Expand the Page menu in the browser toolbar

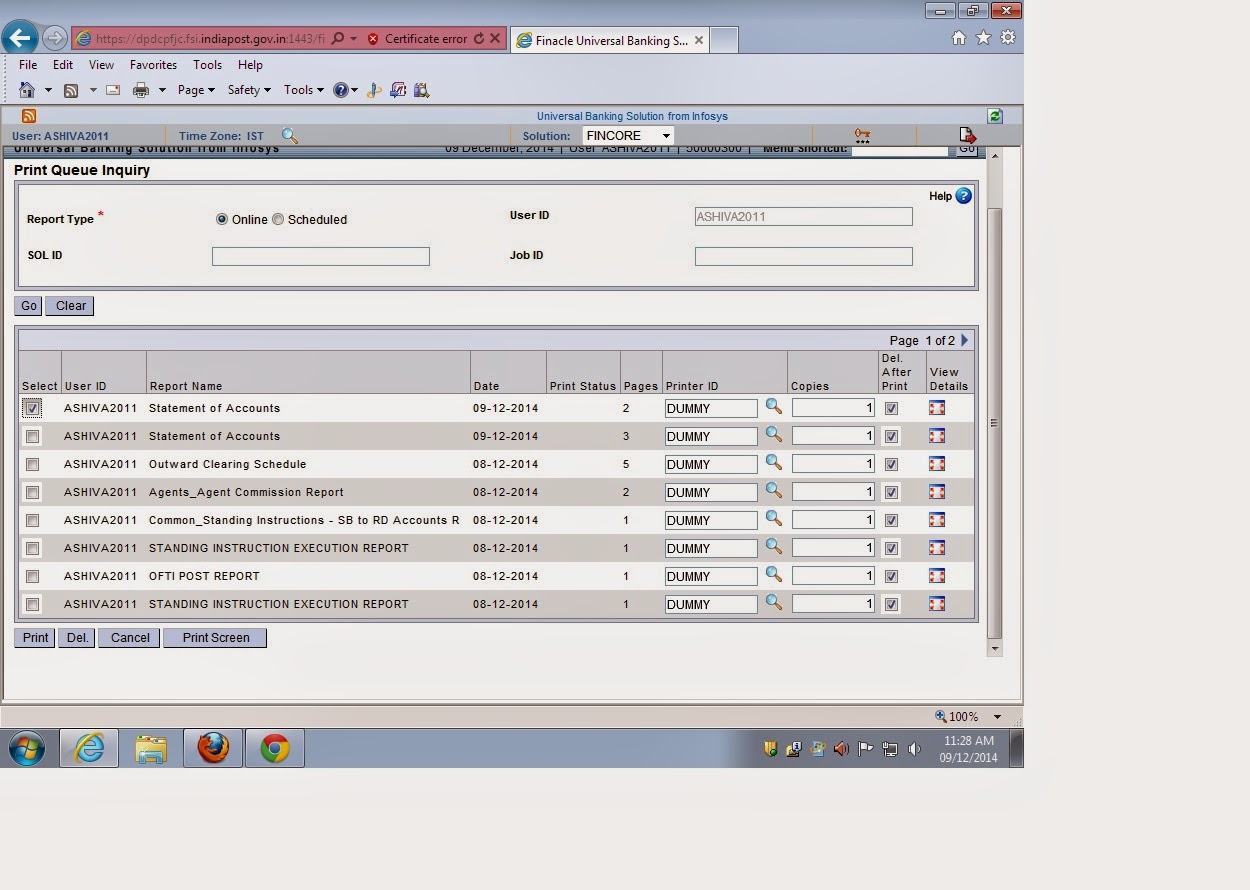point(196,89)
